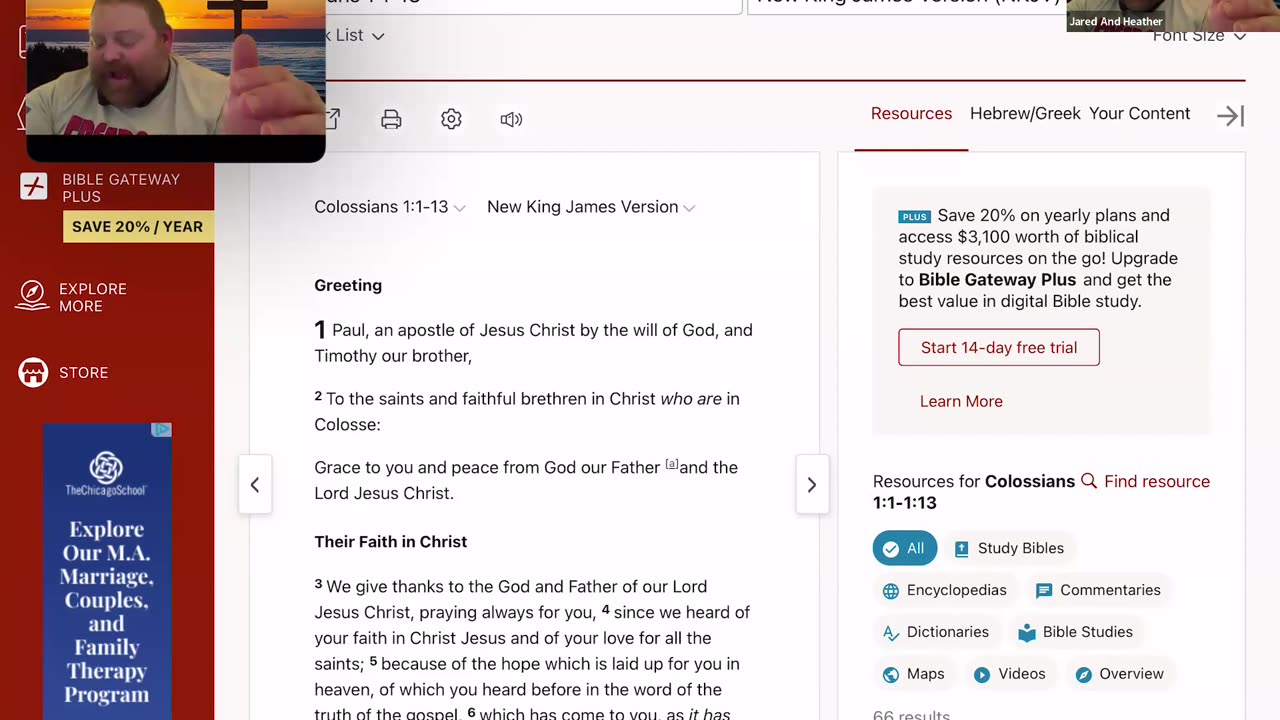Select the All resources filter
The width and height of the screenshot is (1280, 720).
coord(904,548)
